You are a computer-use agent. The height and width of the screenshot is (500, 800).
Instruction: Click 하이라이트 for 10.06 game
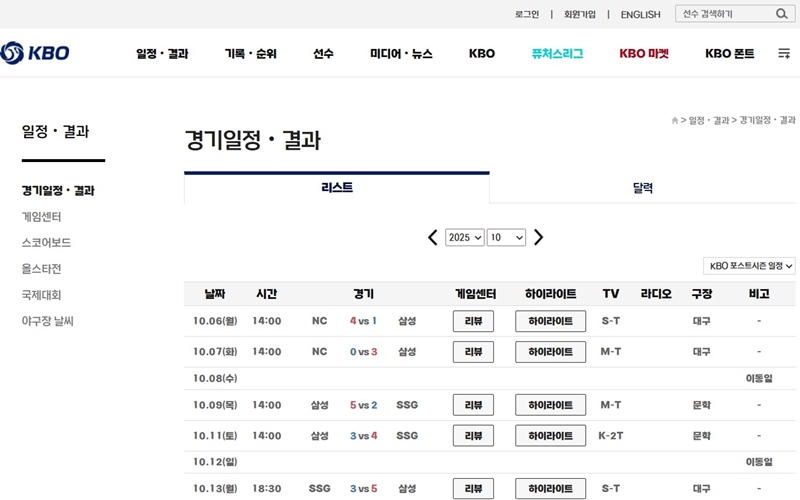point(550,321)
